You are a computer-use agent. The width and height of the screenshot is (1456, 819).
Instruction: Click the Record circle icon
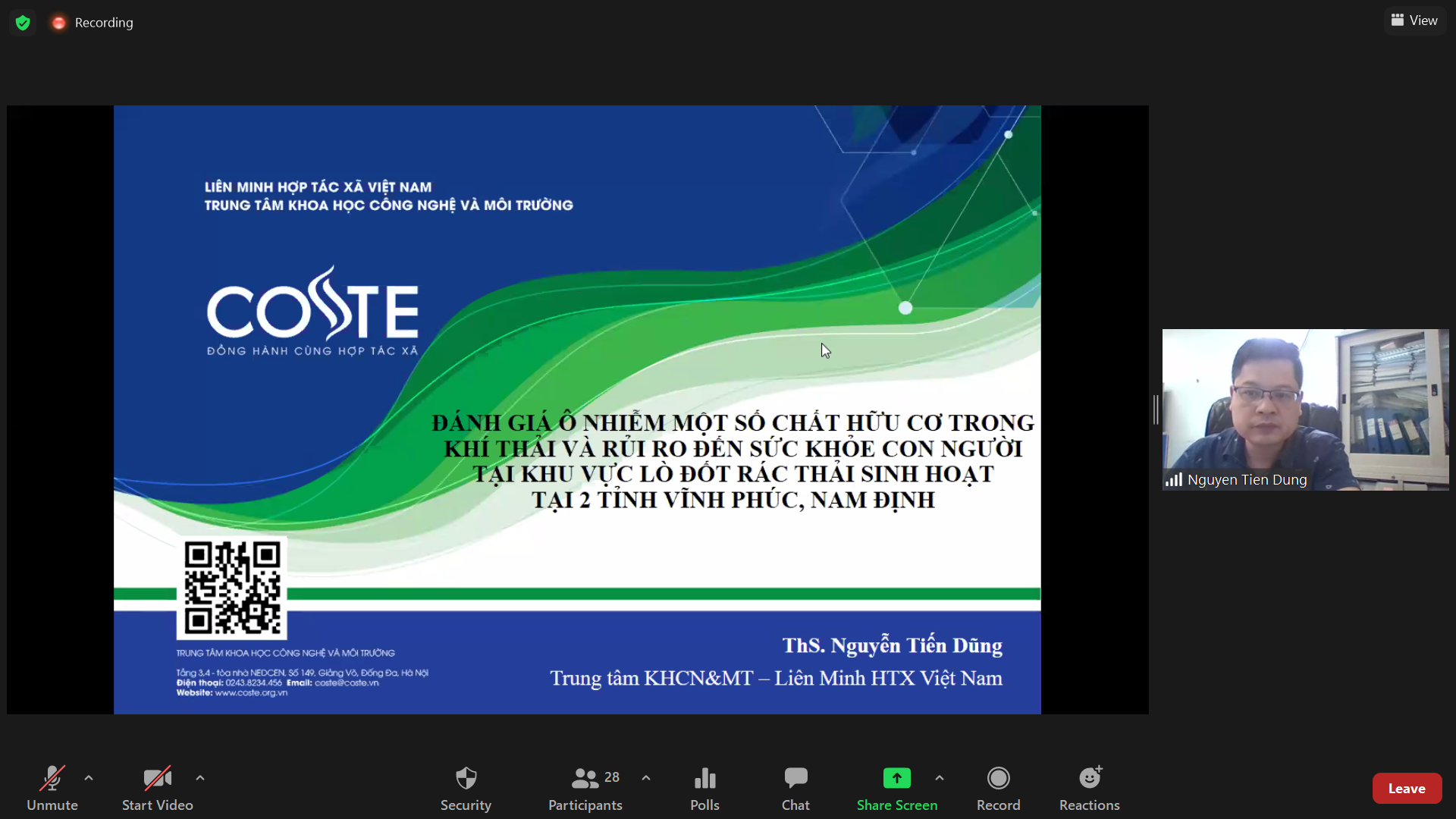click(x=998, y=779)
